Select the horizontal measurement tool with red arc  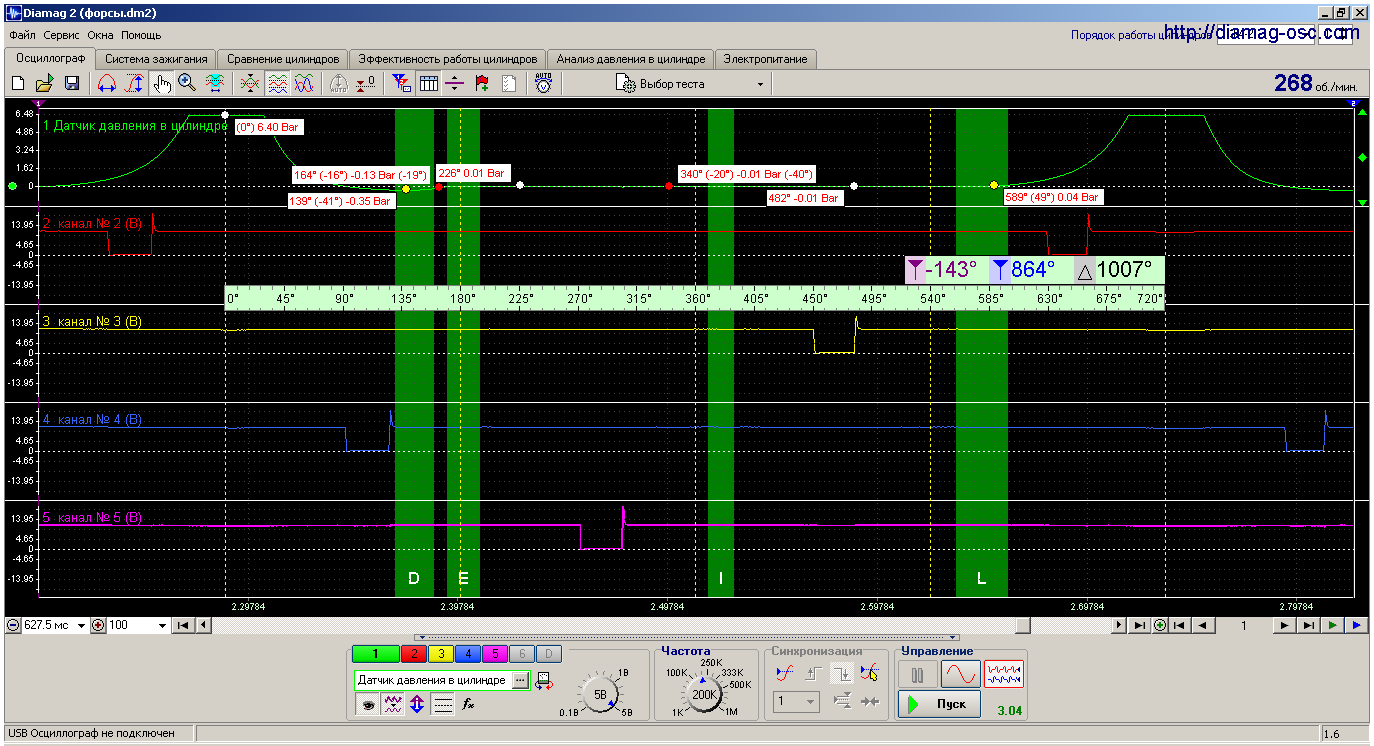coord(106,84)
